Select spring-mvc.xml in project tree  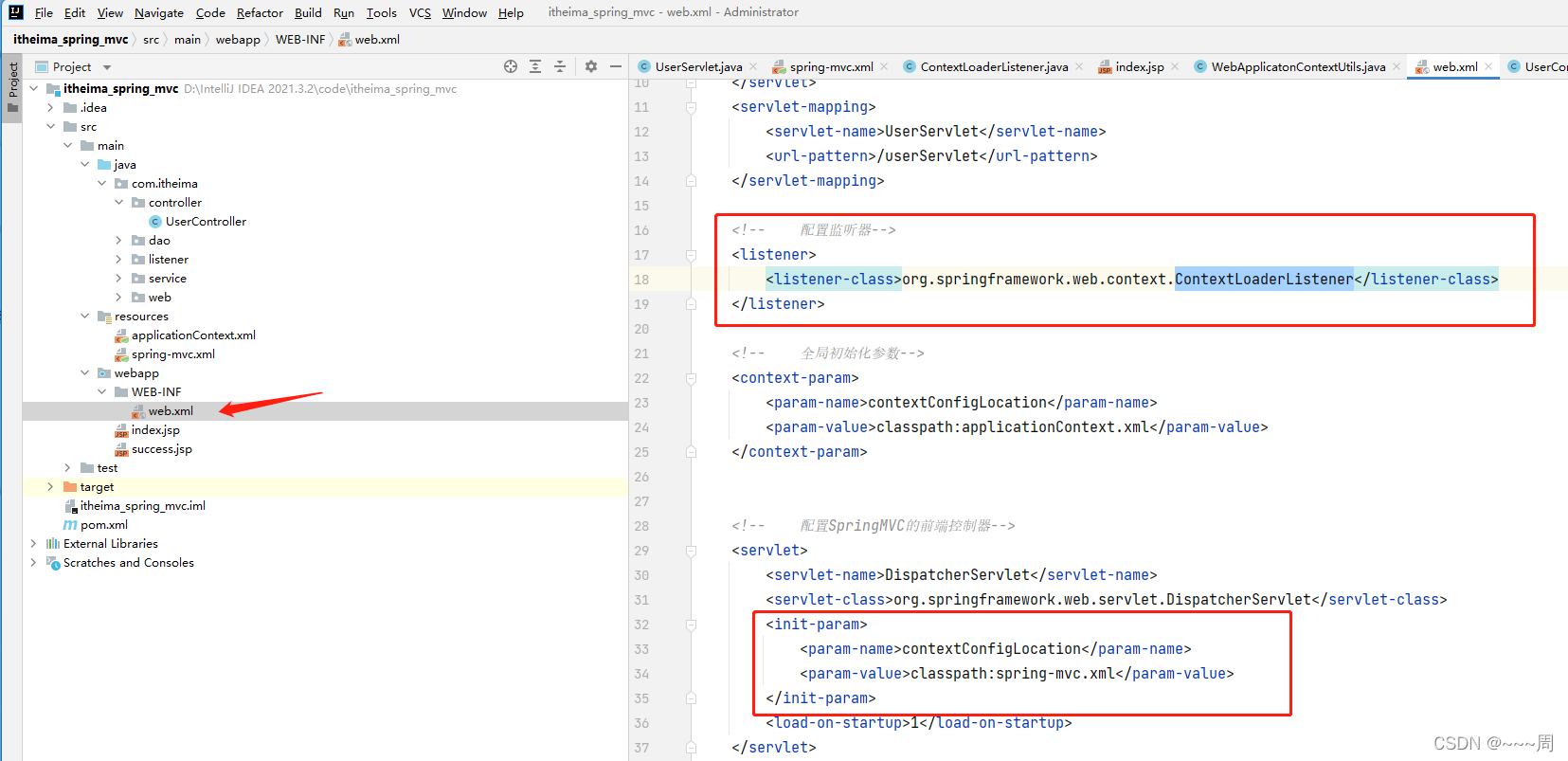(x=173, y=353)
